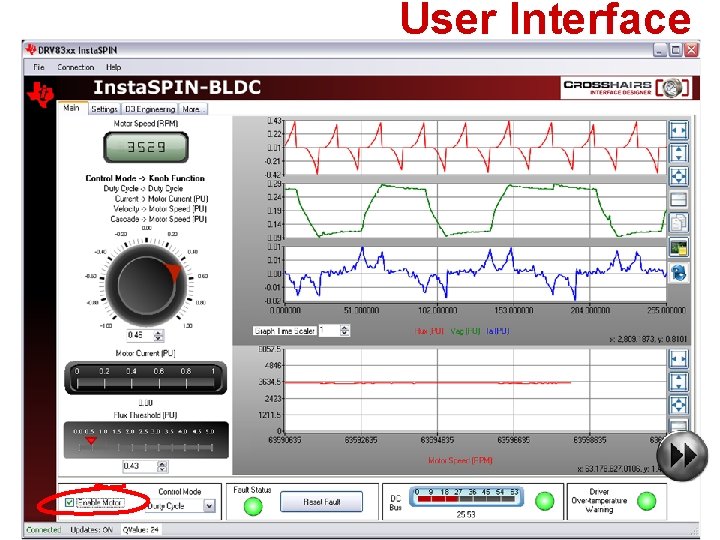720x540 pixels.
Task: Open the Help menu
Action: point(113,67)
